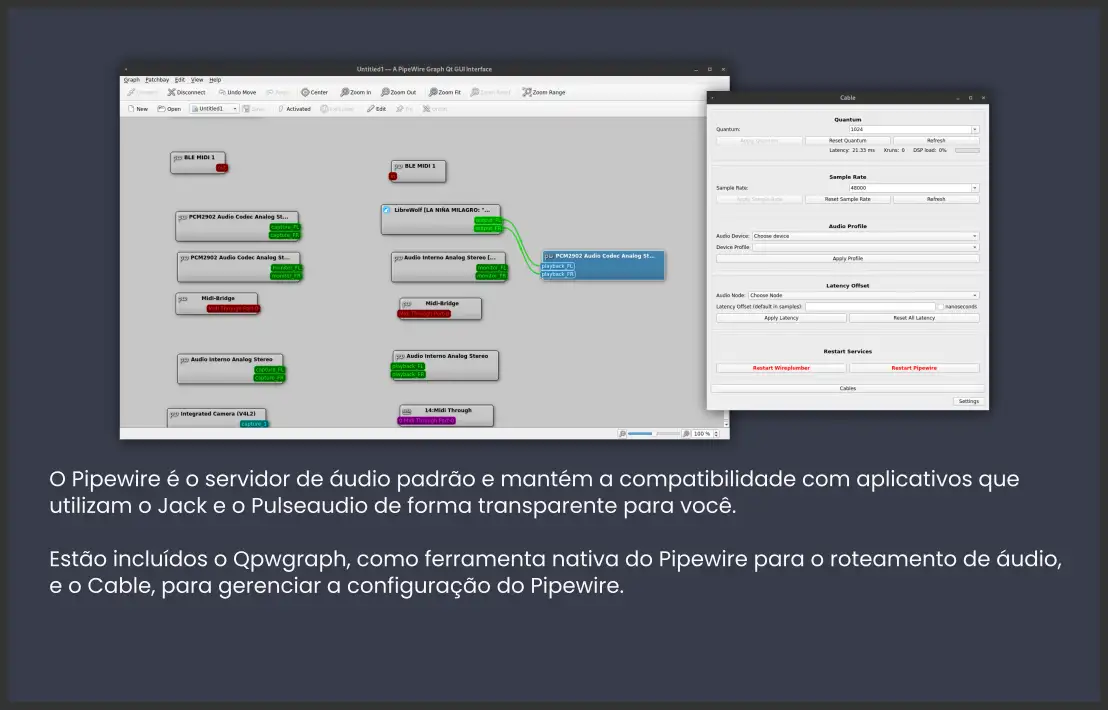Click the playback_FL port on PCM2902 node
This screenshot has height=710, width=1108.
558,266
